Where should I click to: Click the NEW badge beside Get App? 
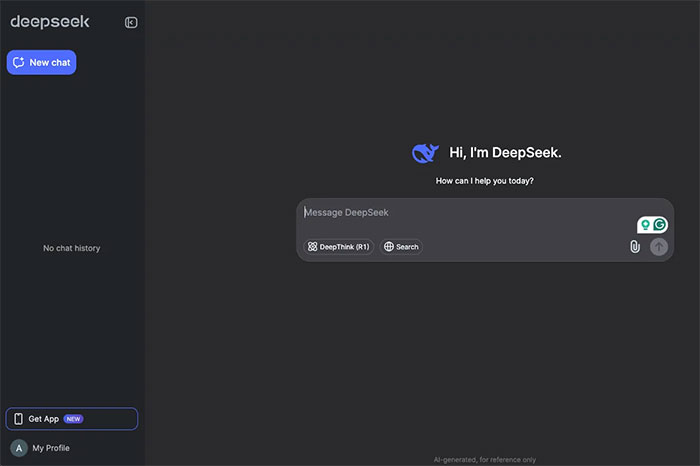(74, 419)
